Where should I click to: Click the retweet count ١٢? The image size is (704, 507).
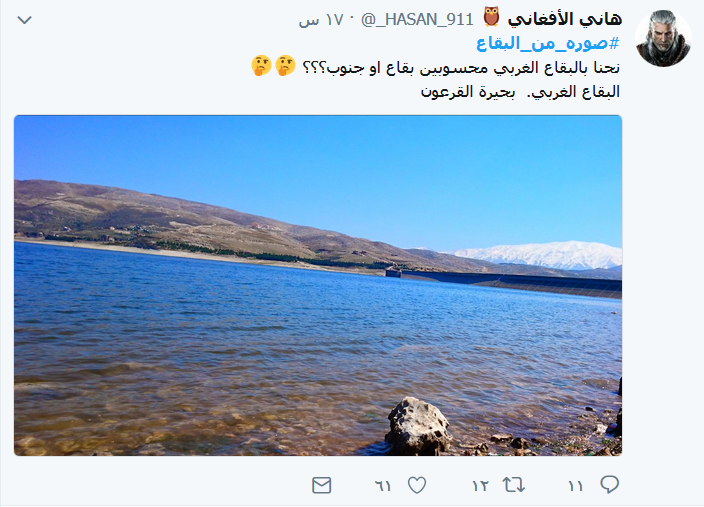[480, 486]
